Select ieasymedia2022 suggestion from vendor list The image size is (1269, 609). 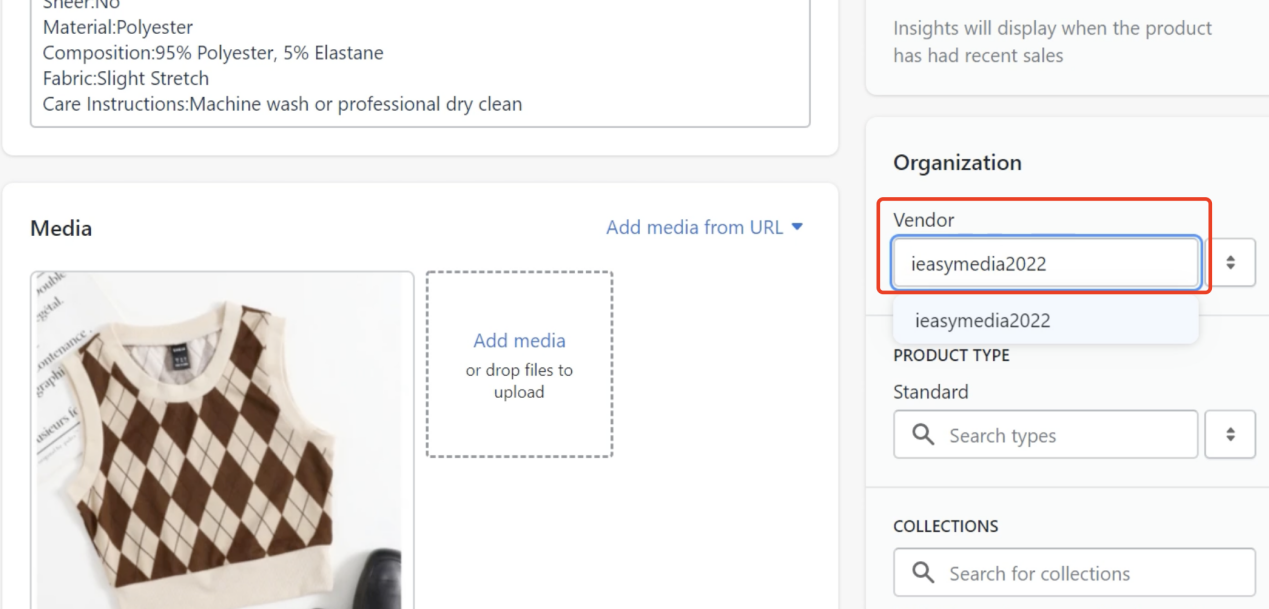[1045, 321]
